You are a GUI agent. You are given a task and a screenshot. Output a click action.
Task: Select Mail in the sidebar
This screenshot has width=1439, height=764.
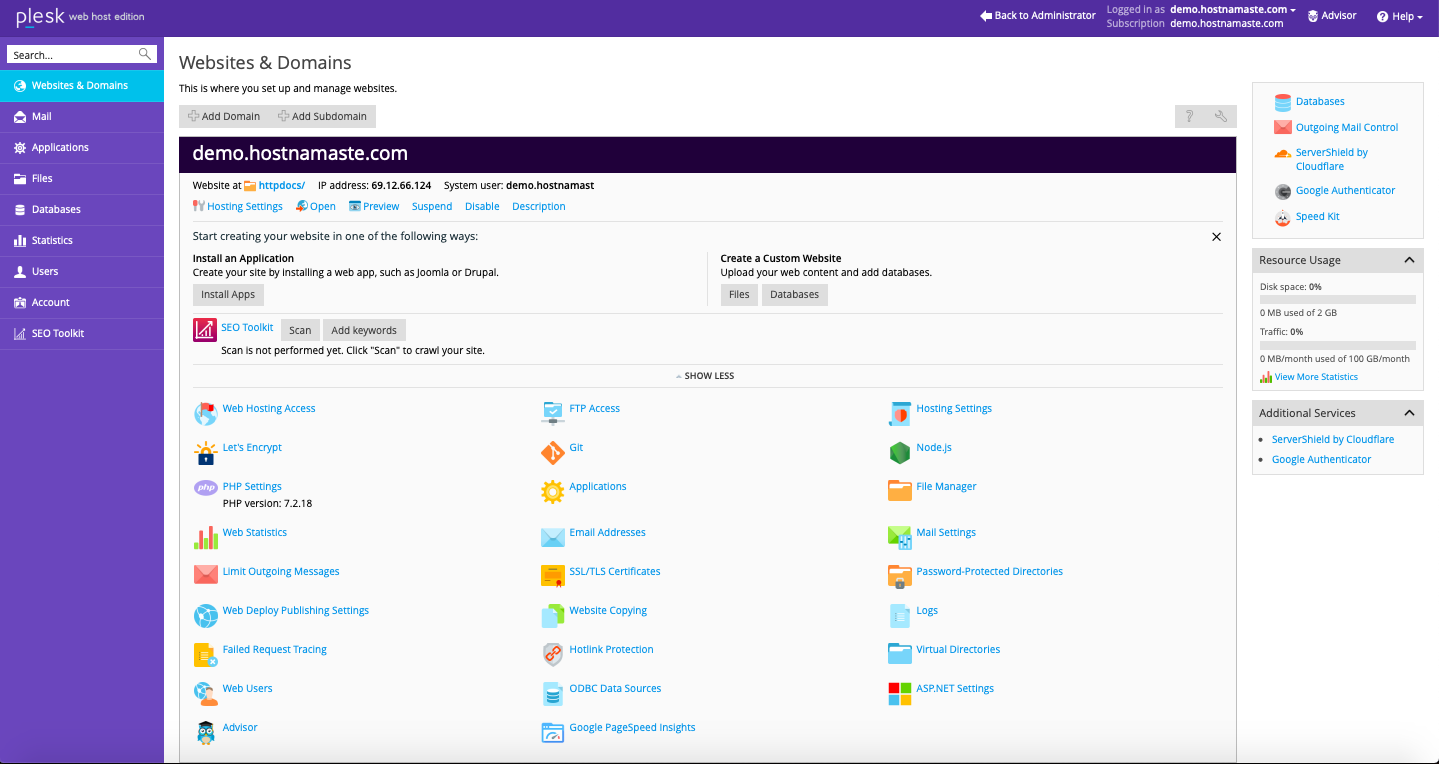pos(82,117)
